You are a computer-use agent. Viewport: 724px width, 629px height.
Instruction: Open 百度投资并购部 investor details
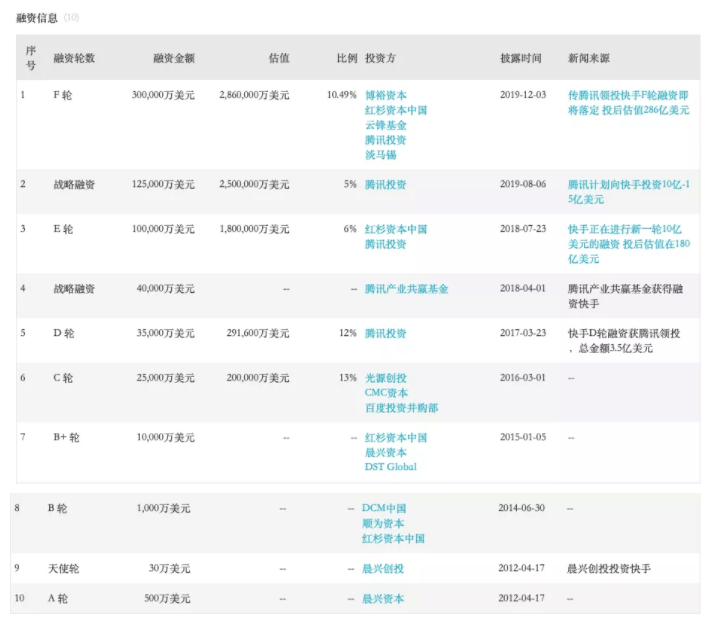tap(401, 408)
